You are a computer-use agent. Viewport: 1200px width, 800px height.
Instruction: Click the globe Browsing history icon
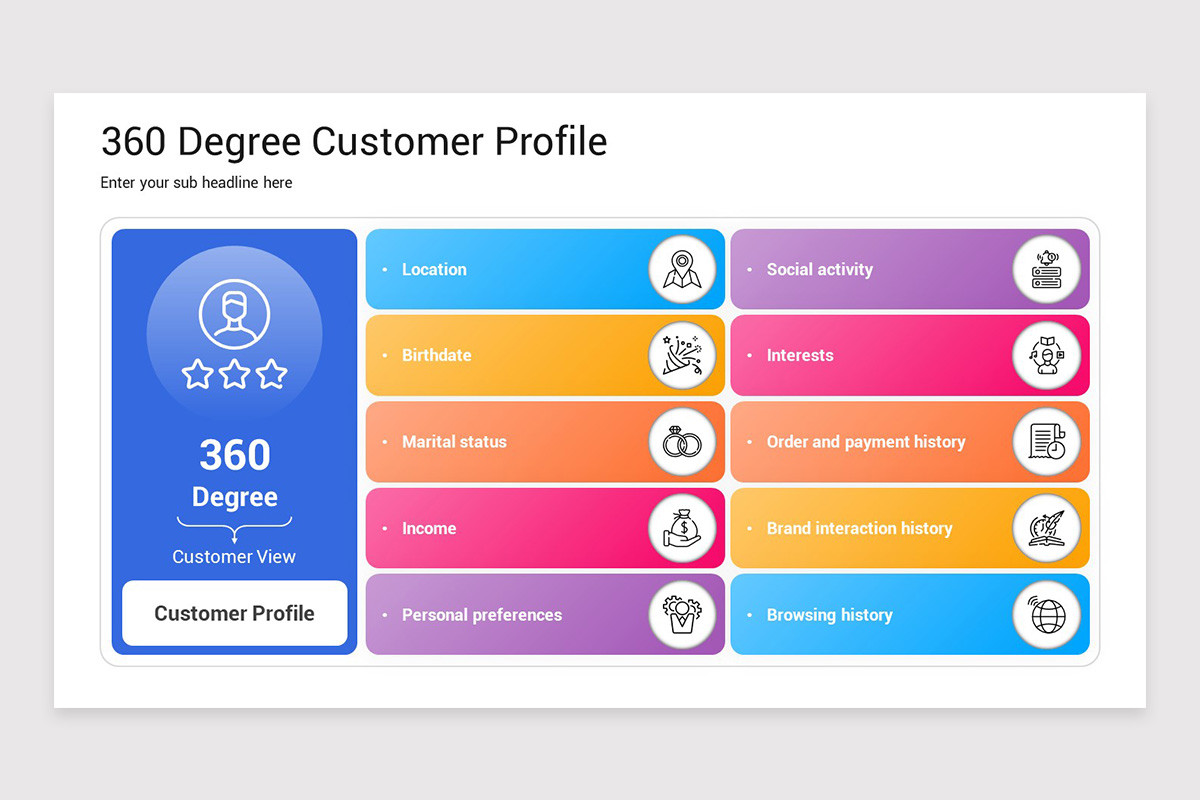1047,614
